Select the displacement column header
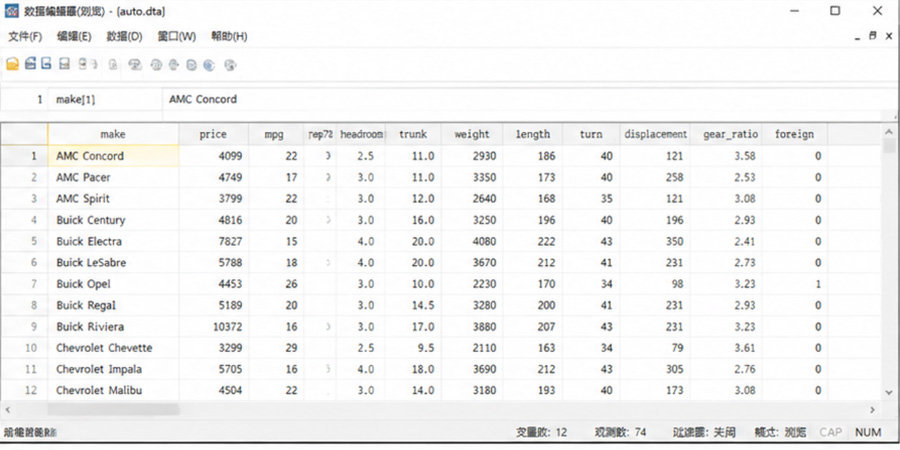This screenshot has width=900, height=450. 655,134
